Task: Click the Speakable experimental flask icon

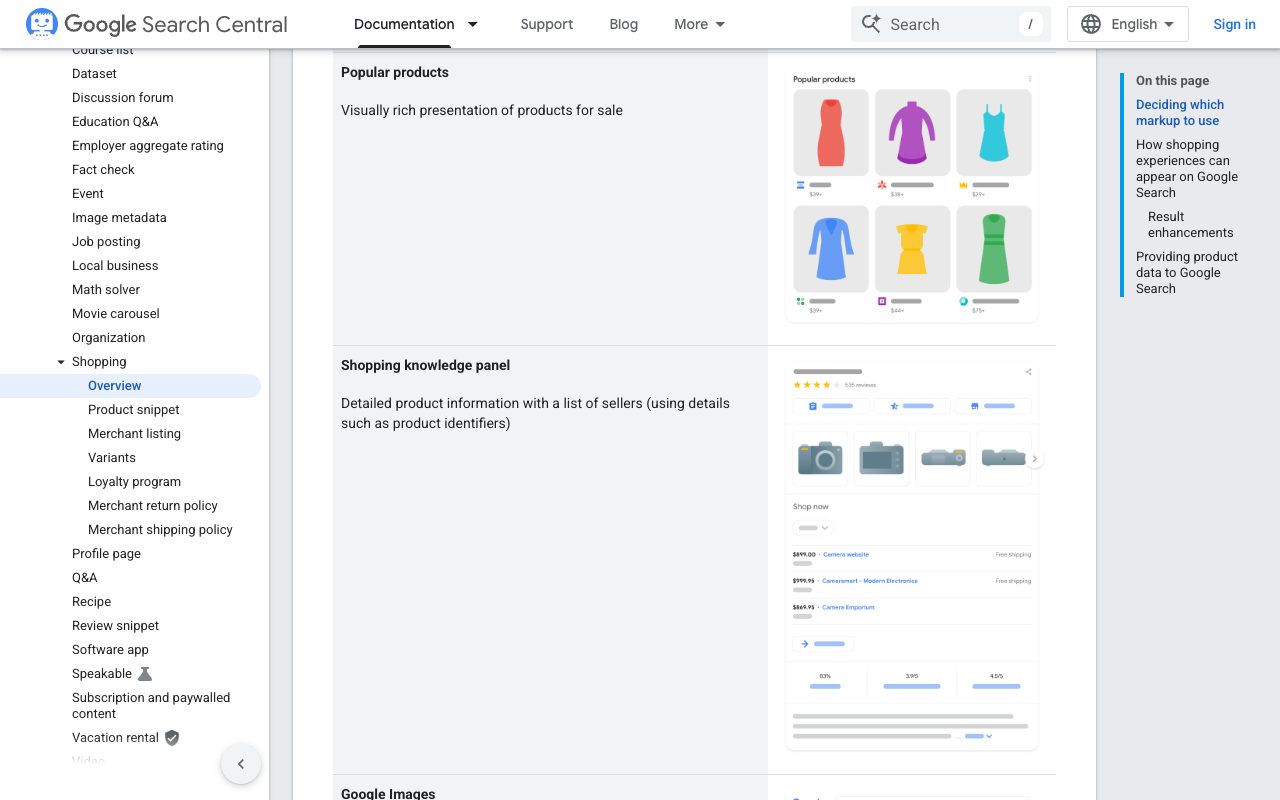Action: click(145, 674)
